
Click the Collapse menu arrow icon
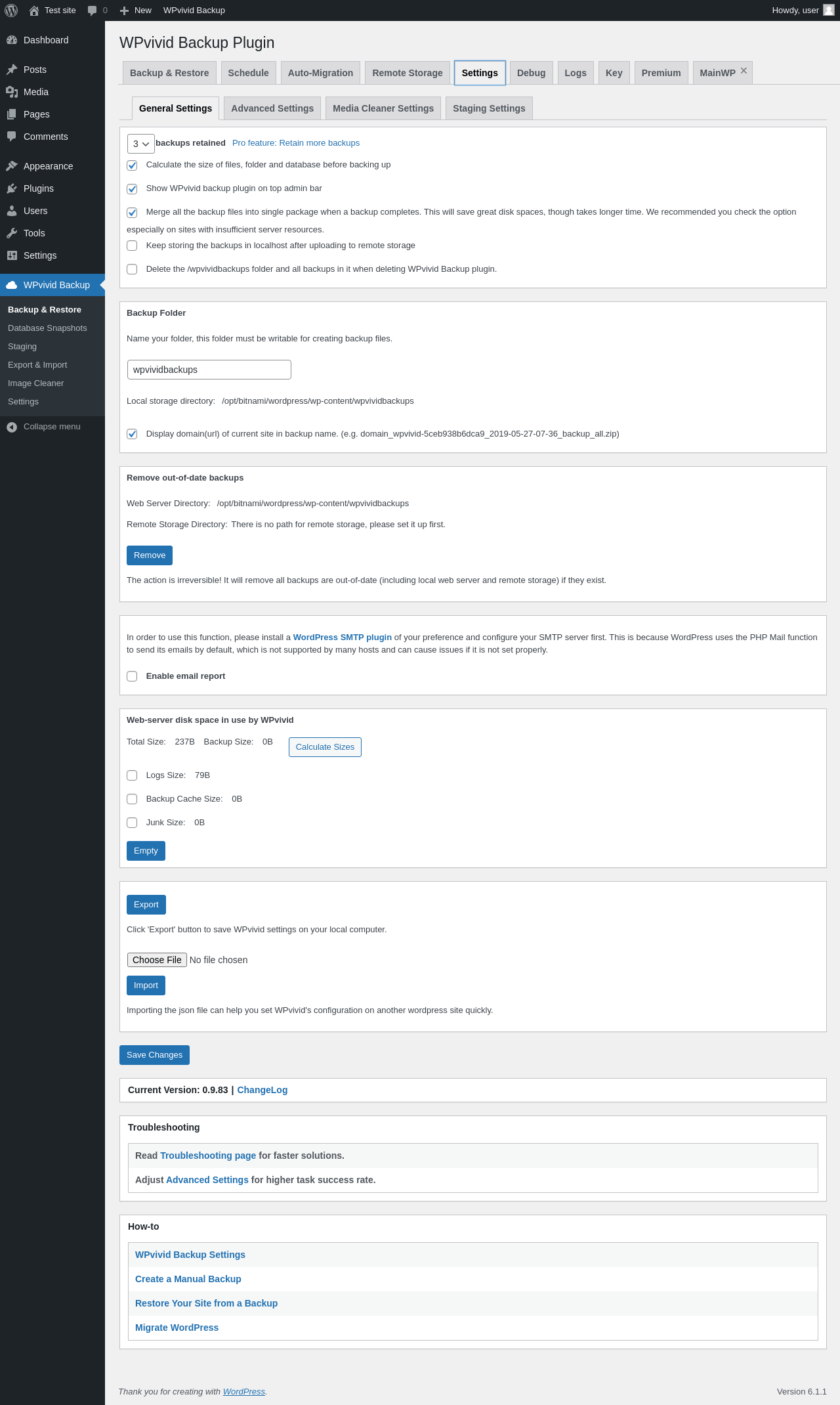pyautogui.click(x=12, y=427)
